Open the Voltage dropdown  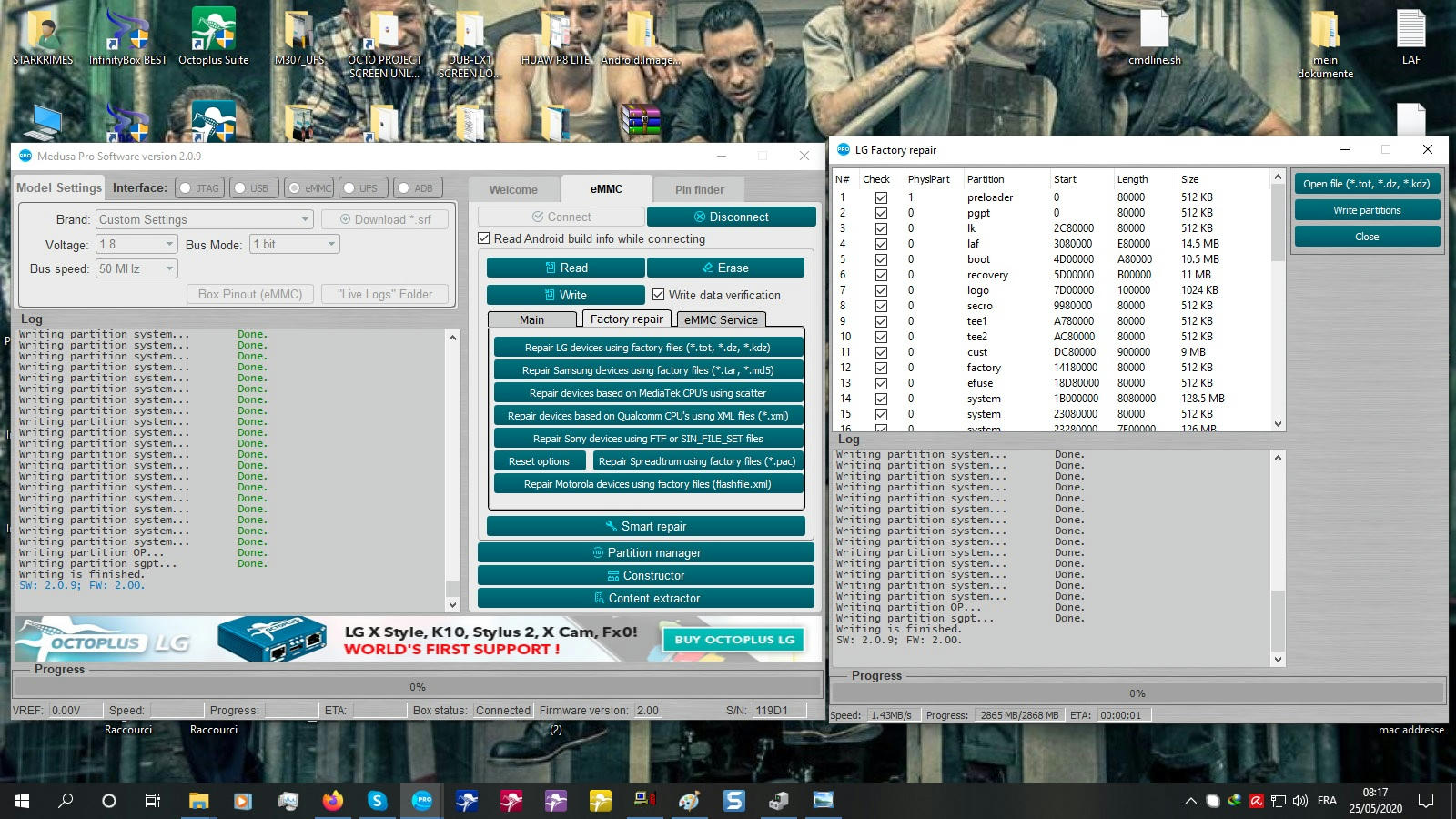[x=169, y=244]
